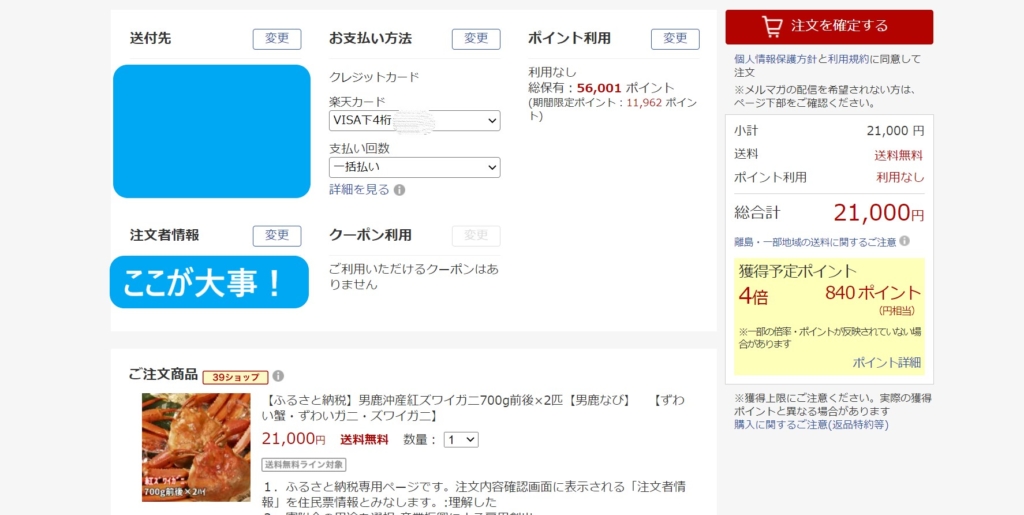Open 購入に関するご注意(返品特約等) link
Screen dimensions: 1024x515
point(811,425)
